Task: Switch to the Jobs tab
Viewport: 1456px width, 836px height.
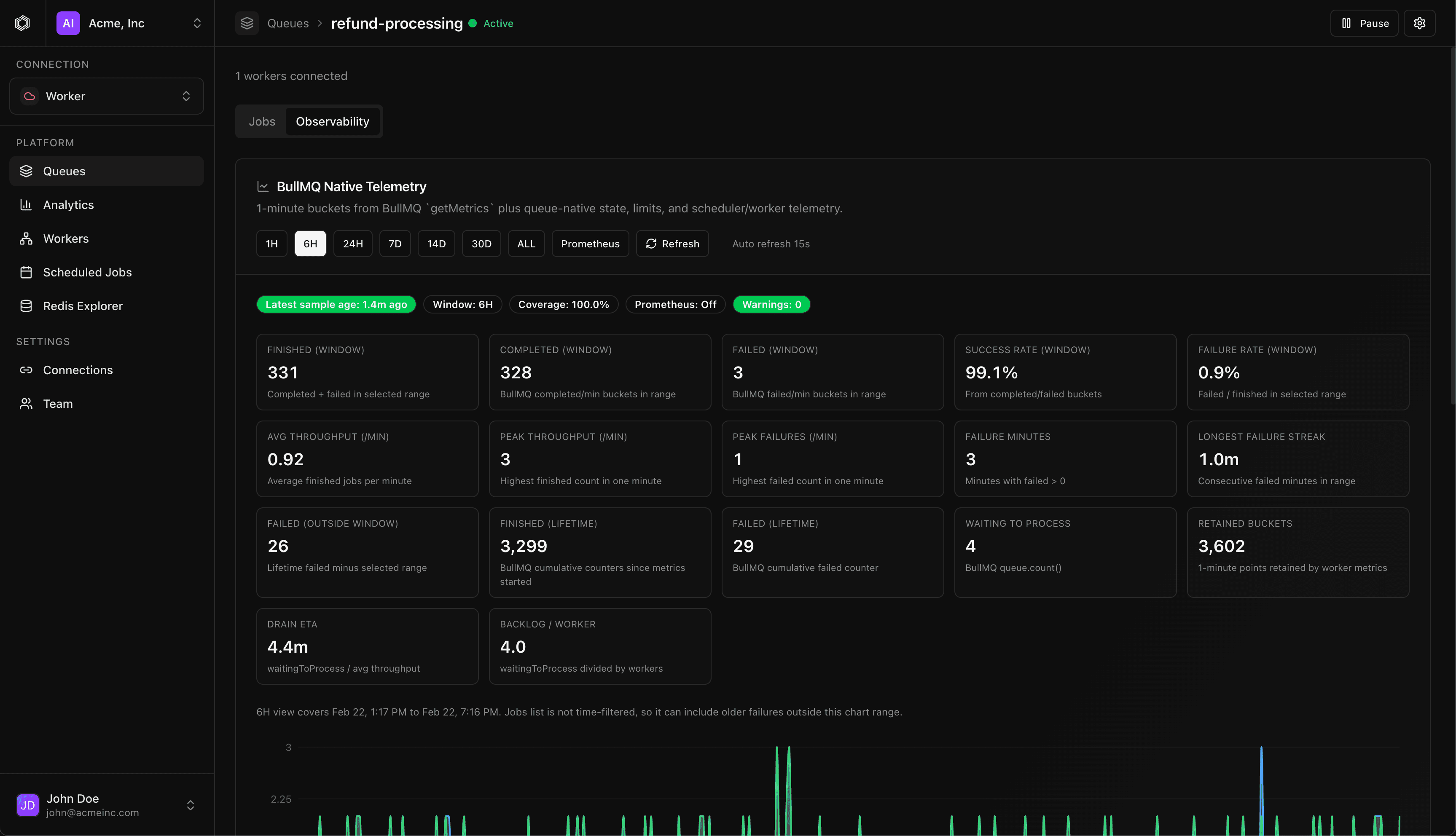Action: tap(262, 121)
